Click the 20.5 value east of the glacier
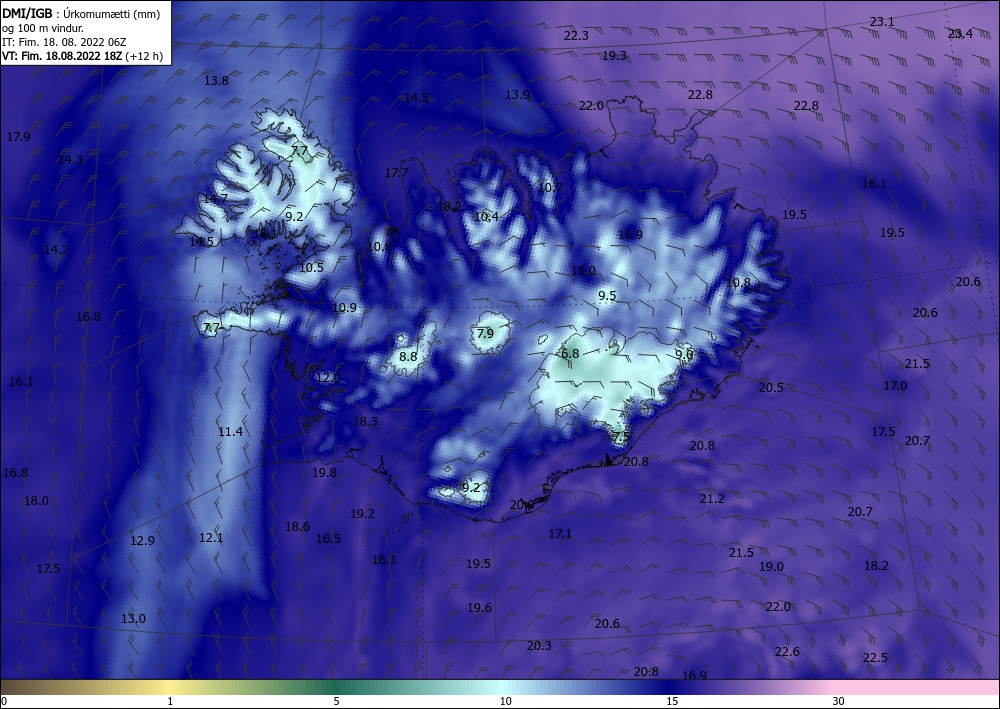The image size is (1000, 709). (x=771, y=388)
